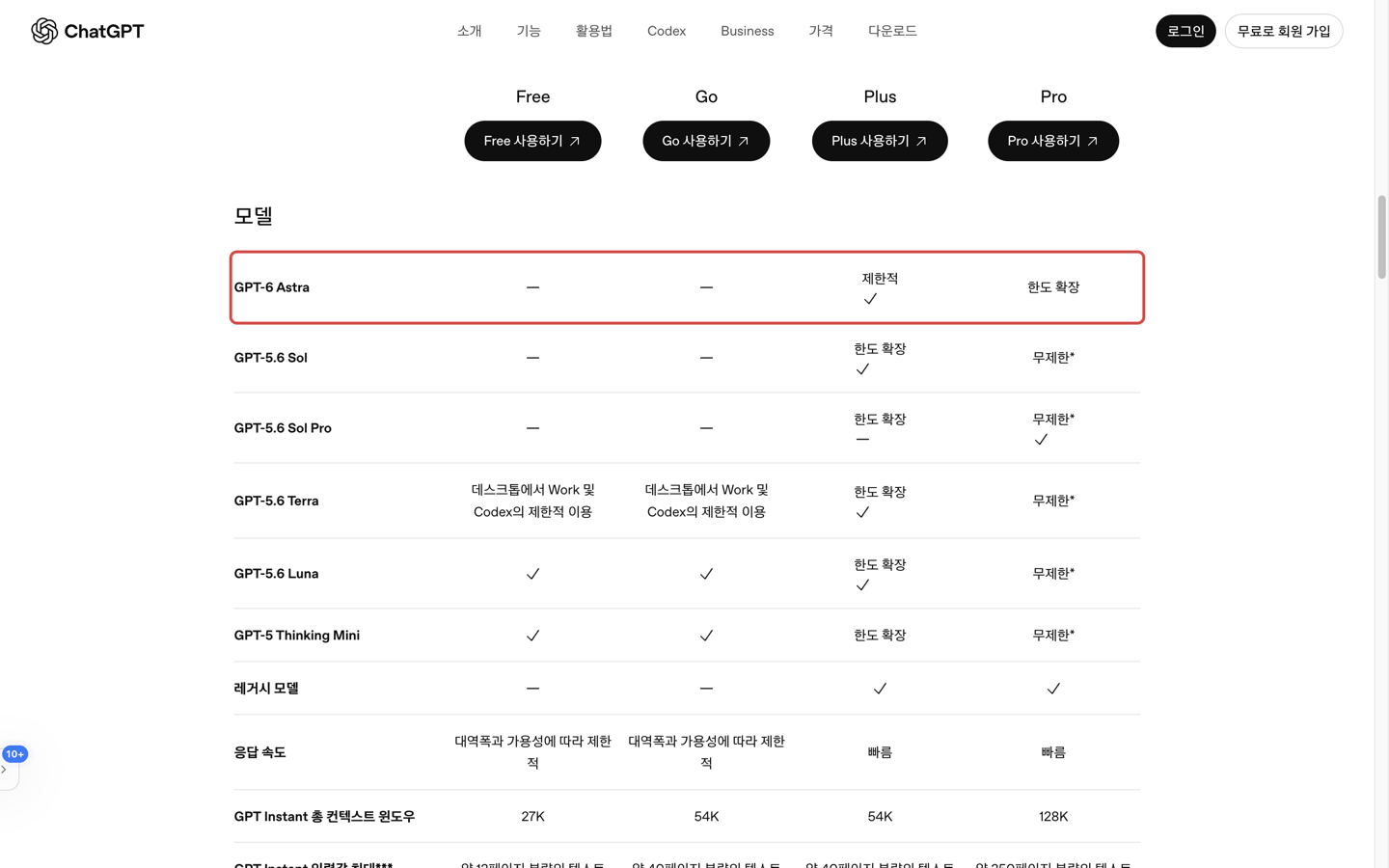Click the Go column Terra 데스크톱에서 Work text

click(706, 501)
